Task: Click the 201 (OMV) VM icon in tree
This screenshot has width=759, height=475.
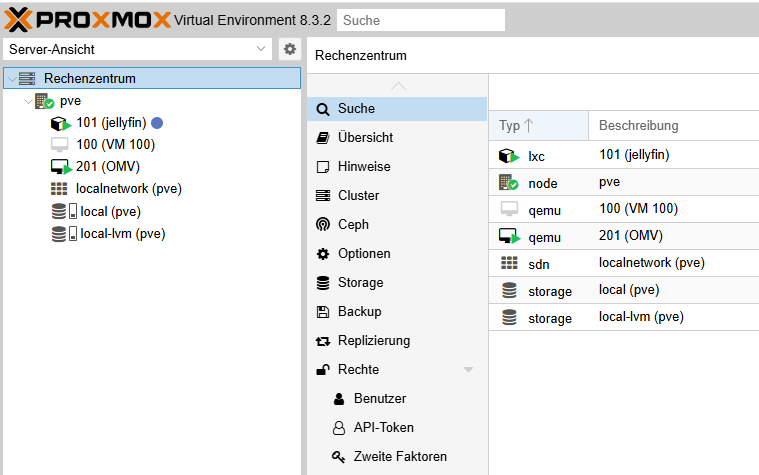Action: point(60,166)
